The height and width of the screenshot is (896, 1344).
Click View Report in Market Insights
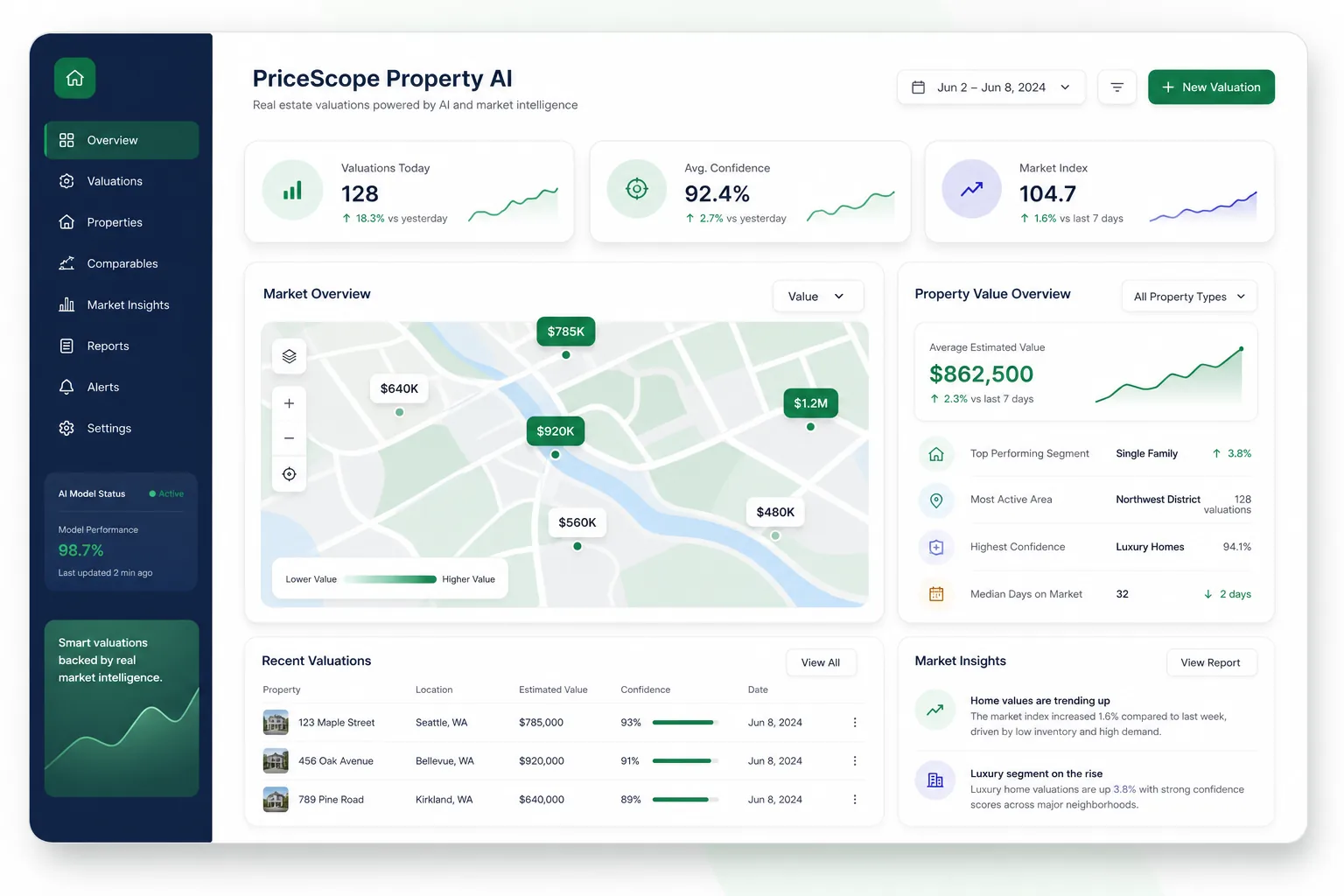(x=1211, y=662)
